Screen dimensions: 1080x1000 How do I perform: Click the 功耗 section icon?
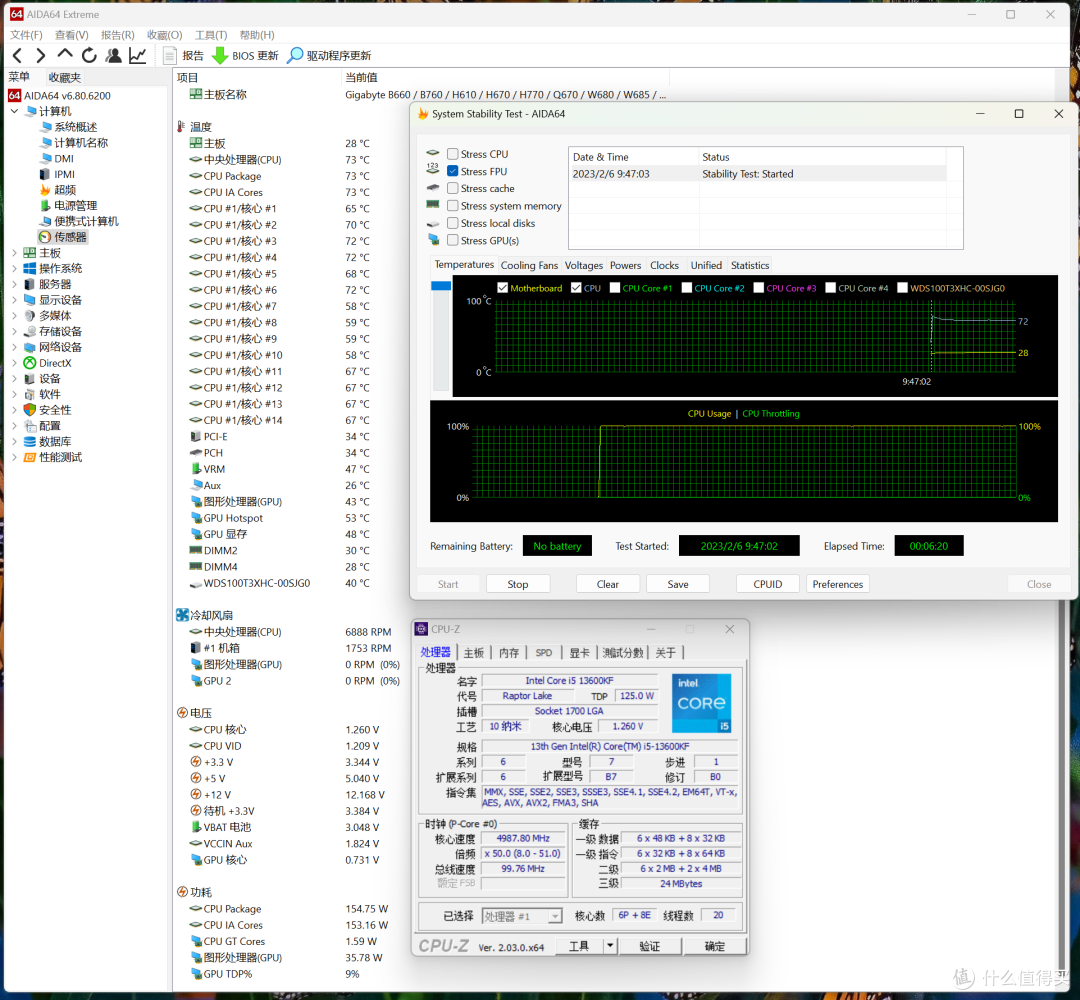click(x=183, y=892)
